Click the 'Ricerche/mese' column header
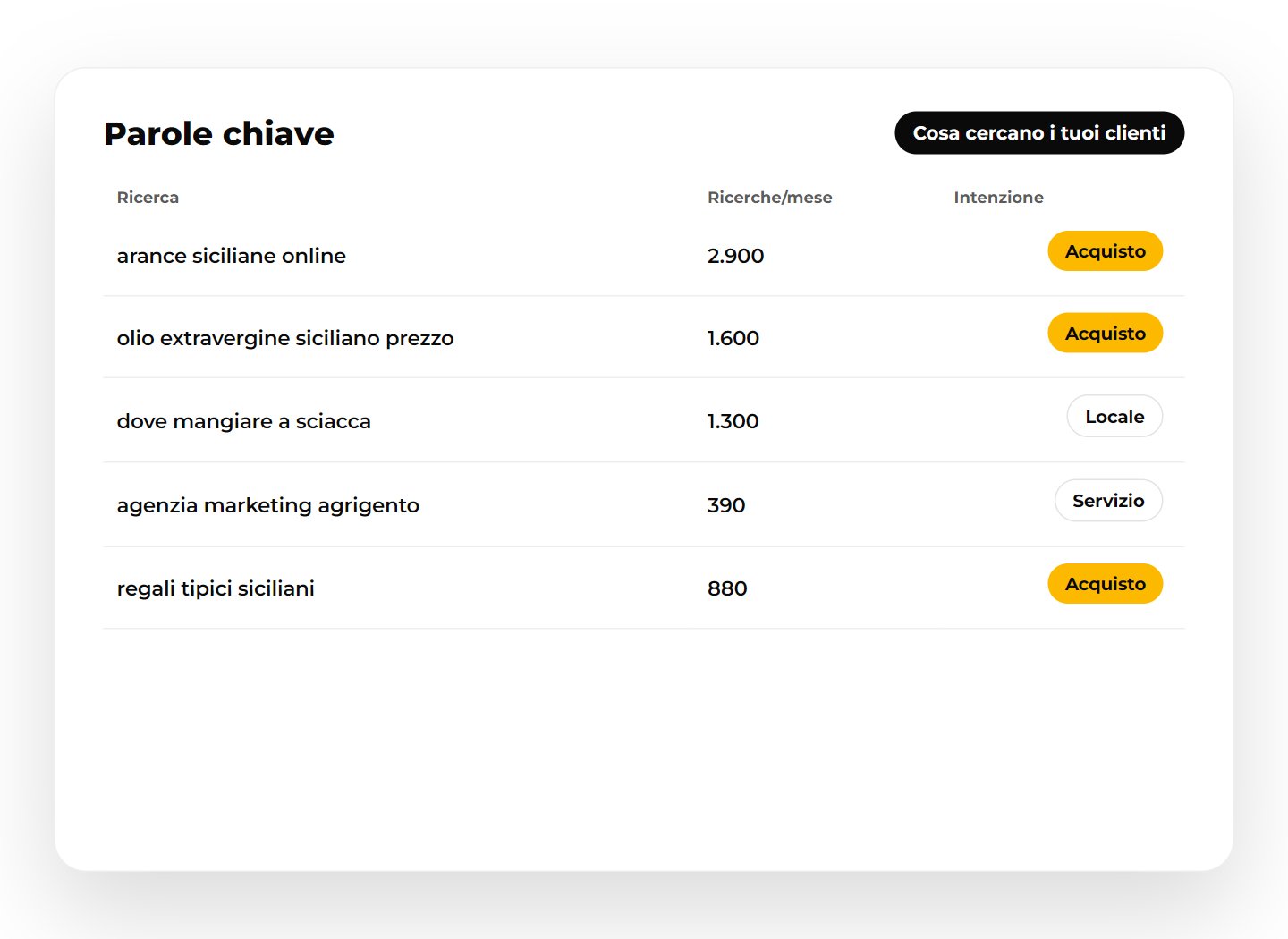The image size is (1288, 939). tap(769, 197)
